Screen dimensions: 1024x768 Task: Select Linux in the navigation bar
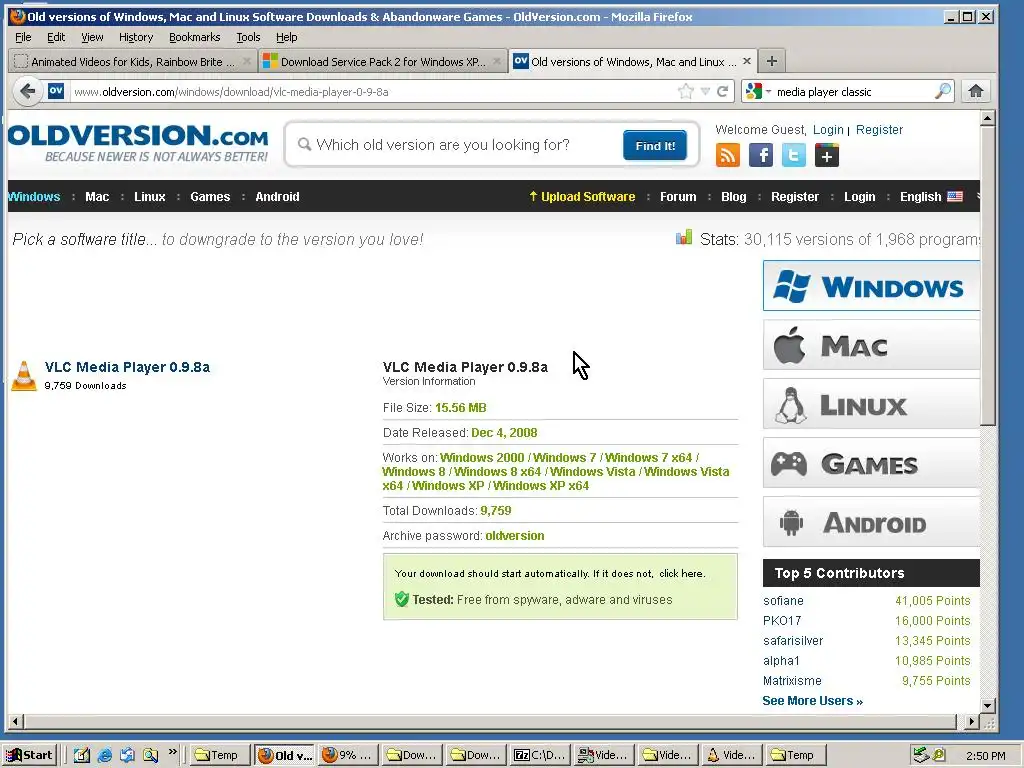(x=150, y=197)
